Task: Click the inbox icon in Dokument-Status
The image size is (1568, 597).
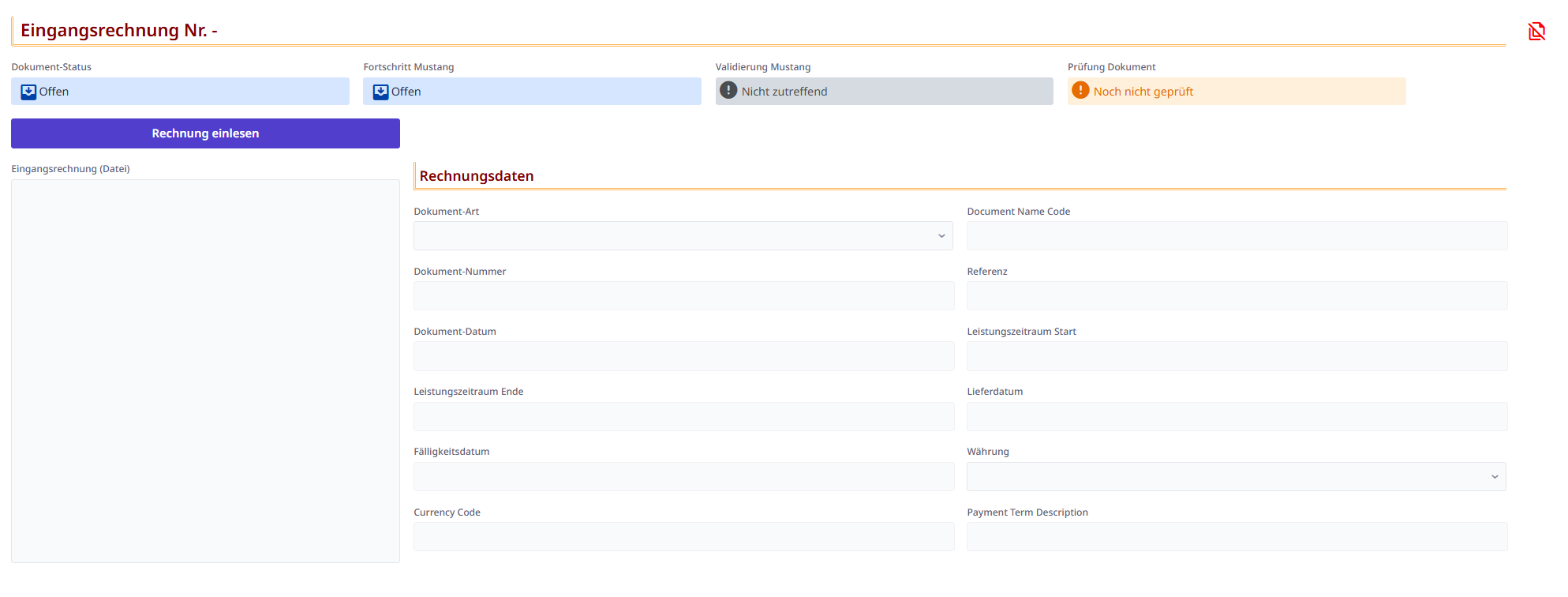Action: click(28, 92)
